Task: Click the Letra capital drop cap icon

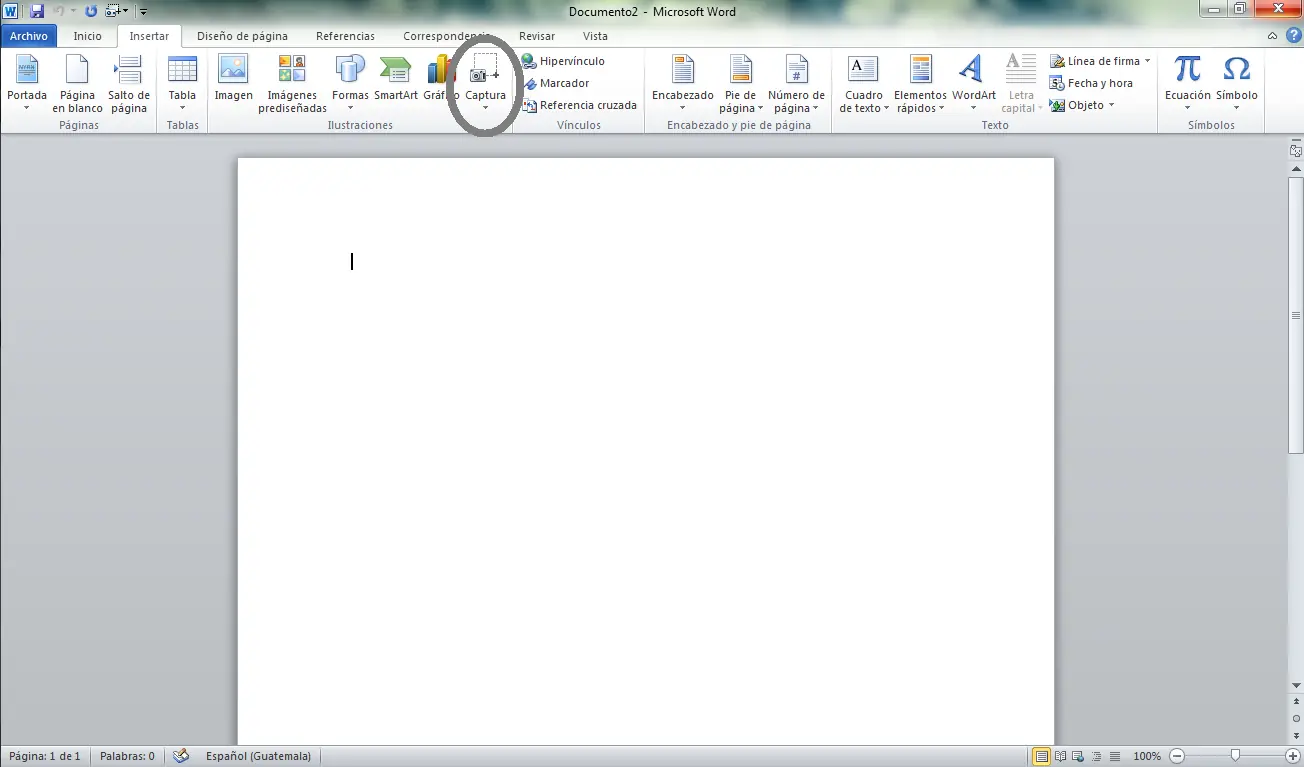Action: (1021, 69)
